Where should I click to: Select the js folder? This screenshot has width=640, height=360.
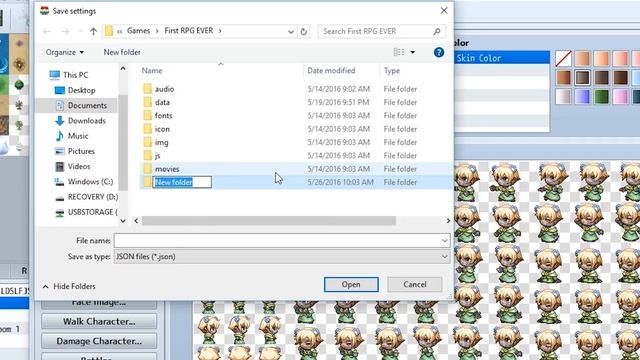coord(157,156)
